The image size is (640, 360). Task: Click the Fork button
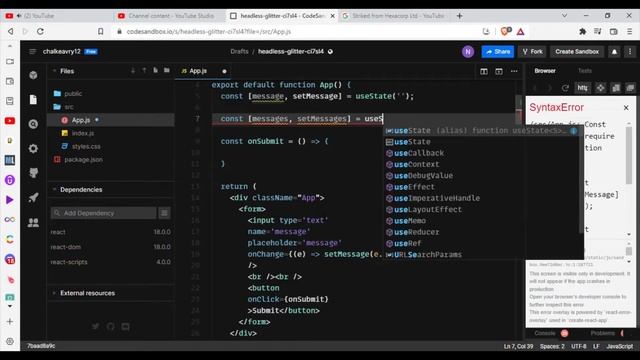[533, 52]
